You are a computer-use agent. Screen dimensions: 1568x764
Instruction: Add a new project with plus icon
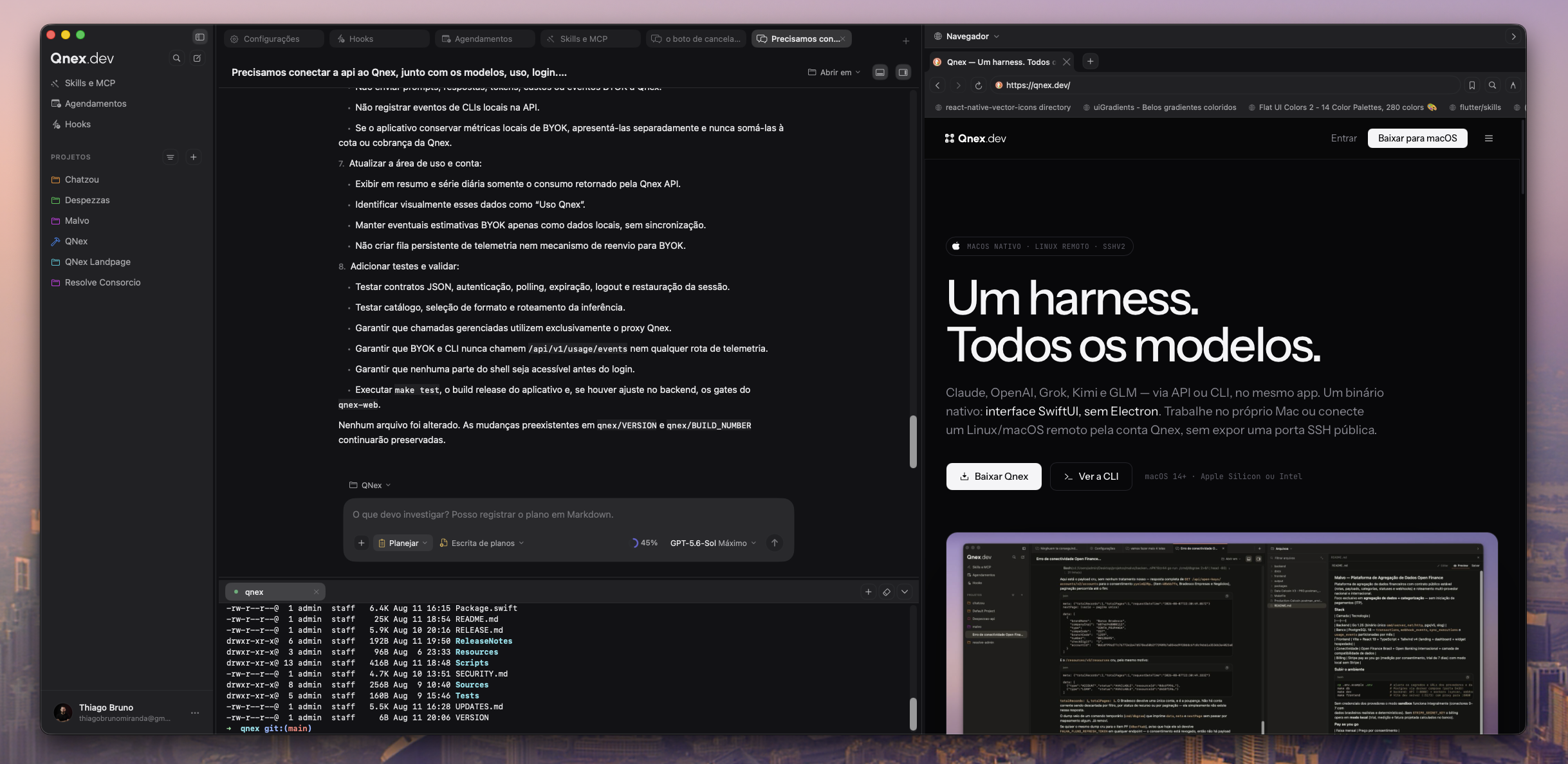pyautogui.click(x=193, y=157)
